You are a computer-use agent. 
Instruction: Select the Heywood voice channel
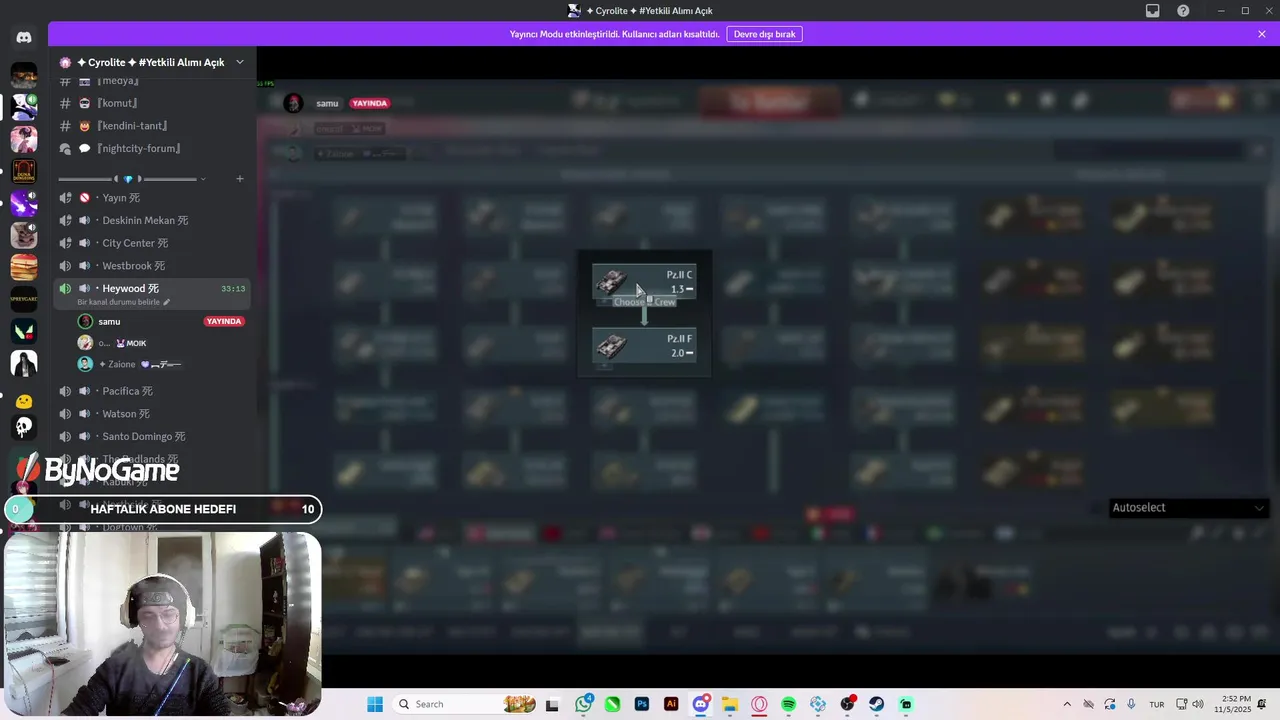click(x=150, y=294)
